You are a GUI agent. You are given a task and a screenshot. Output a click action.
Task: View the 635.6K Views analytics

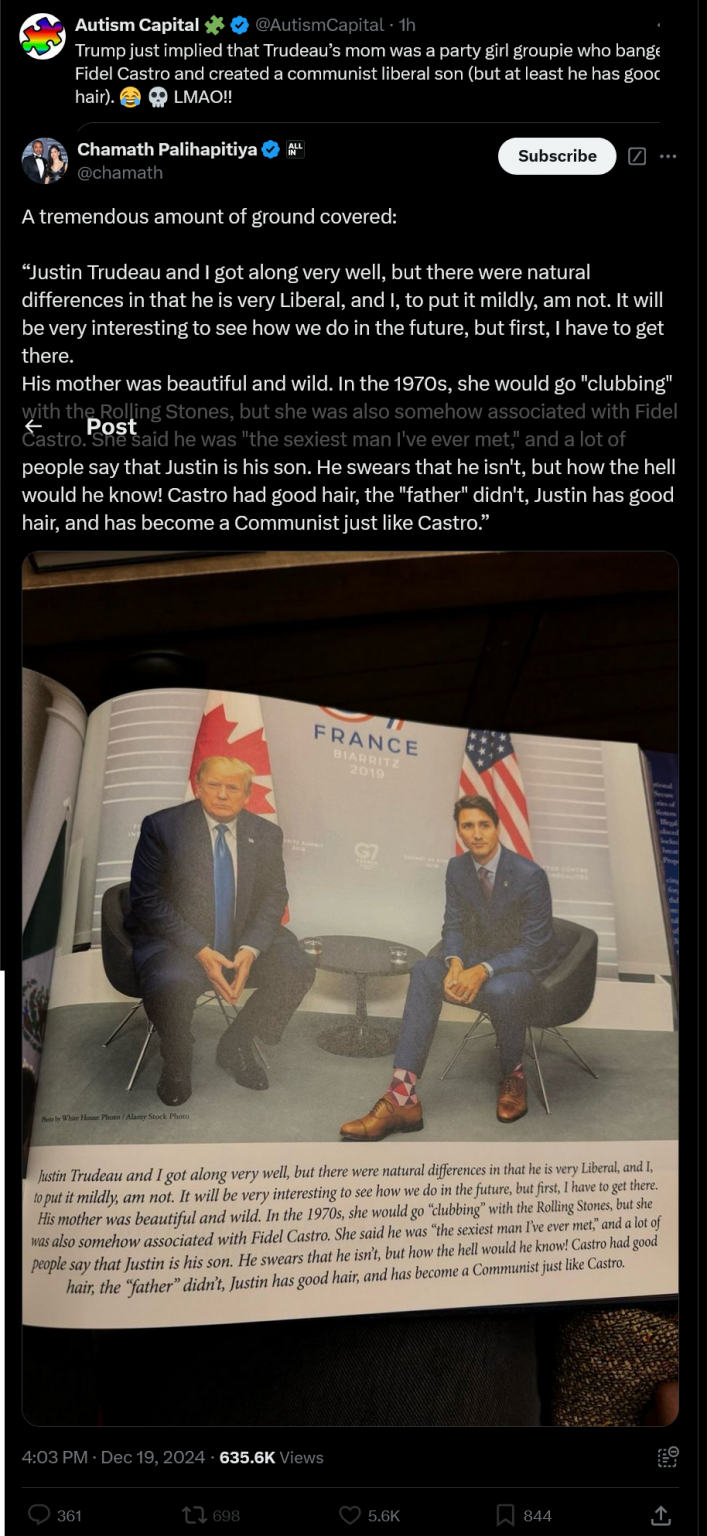click(271, 1457)
